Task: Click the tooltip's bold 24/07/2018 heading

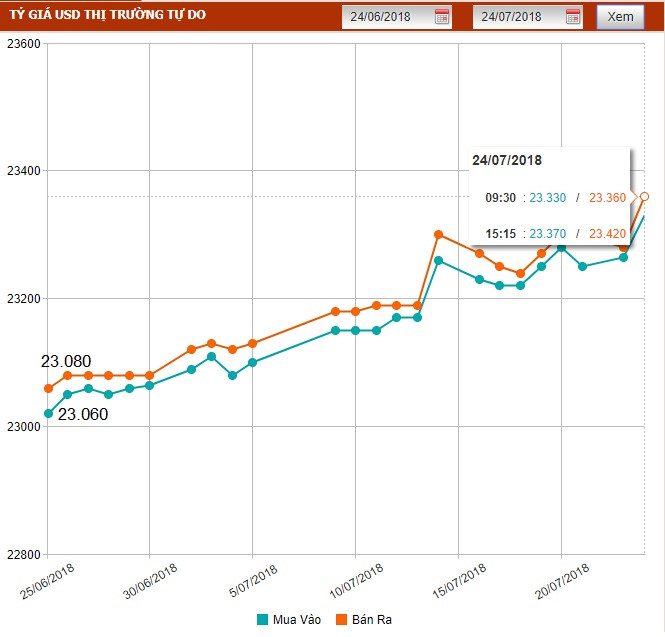Action: 507,160
